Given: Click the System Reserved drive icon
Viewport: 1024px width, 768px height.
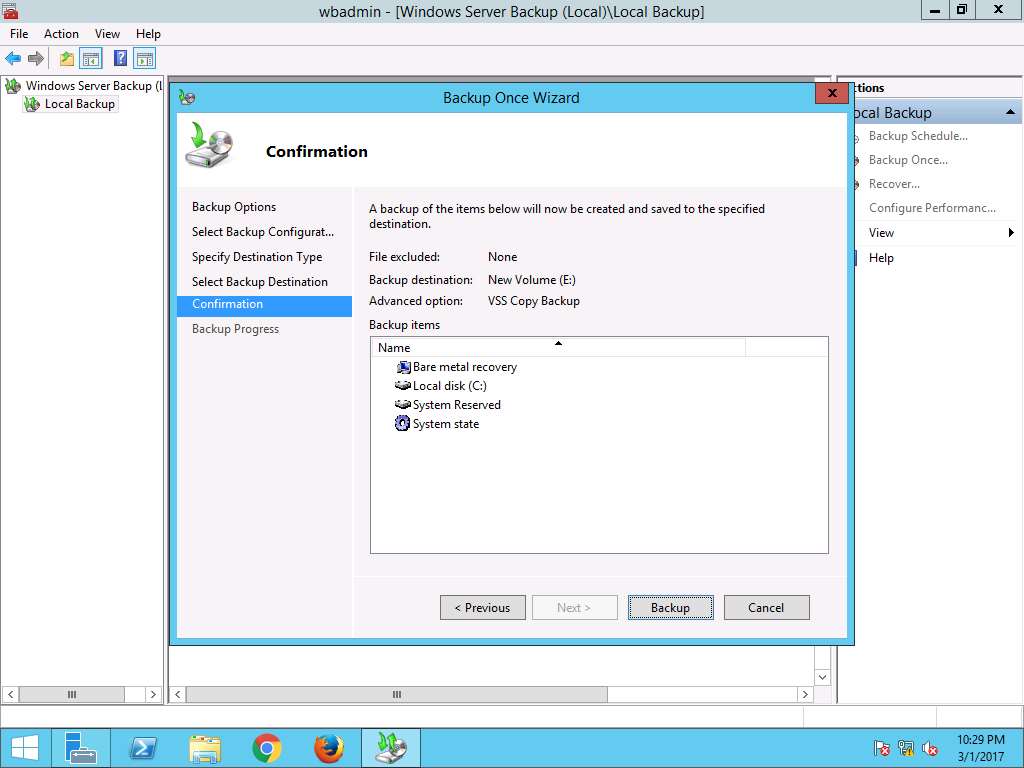Looking at the screenshot, I should pos(403,405).
